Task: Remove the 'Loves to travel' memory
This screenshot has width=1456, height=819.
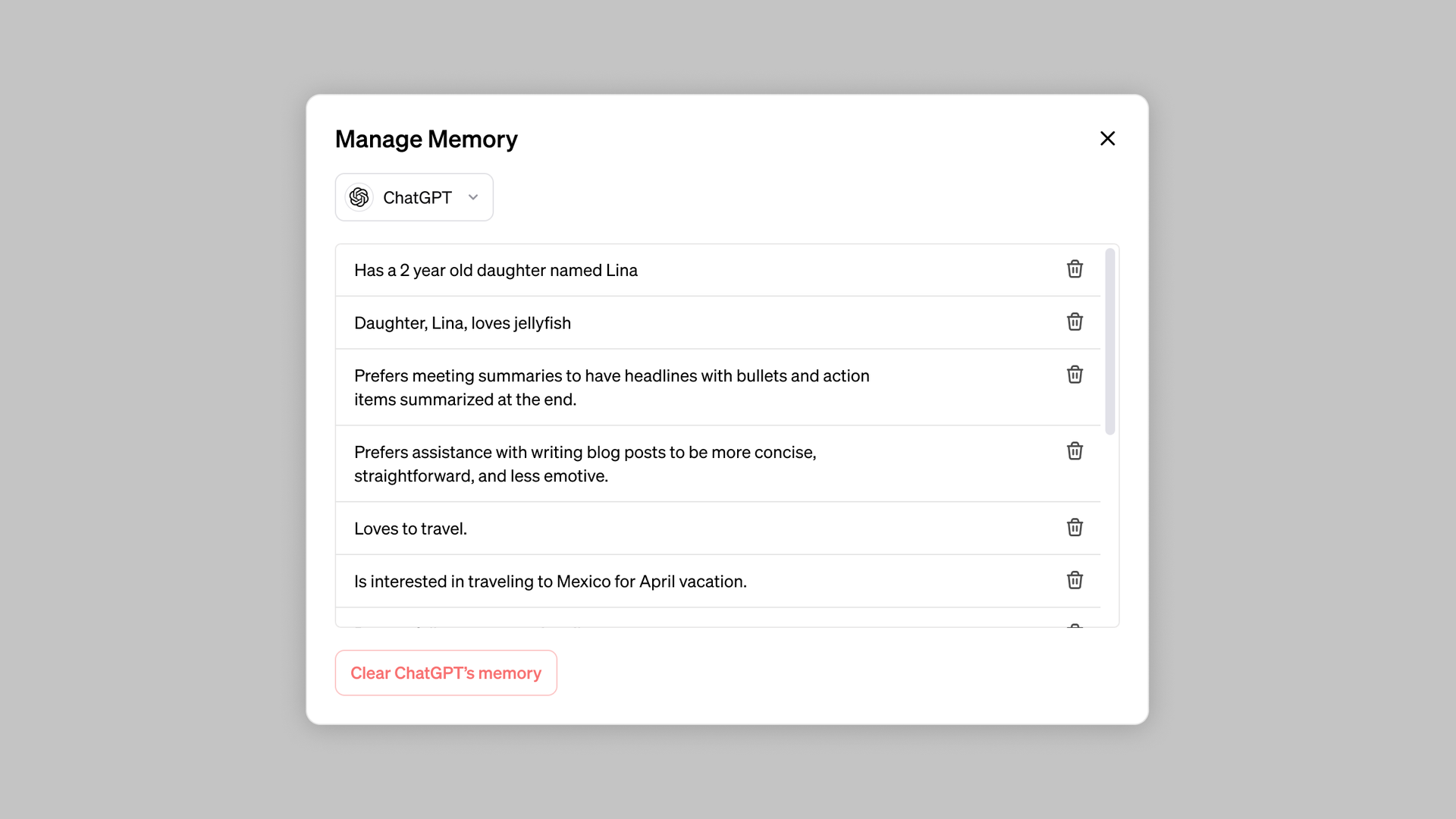Action: [1075, 527]
